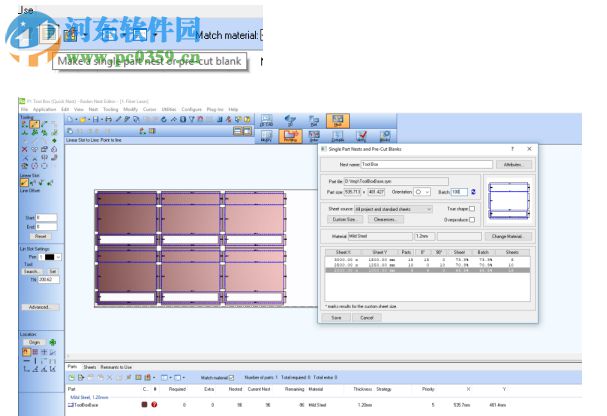This screenshot has height=416, width=607.
Task: Click the Change Material button
Action: click(x=507, y=236)
